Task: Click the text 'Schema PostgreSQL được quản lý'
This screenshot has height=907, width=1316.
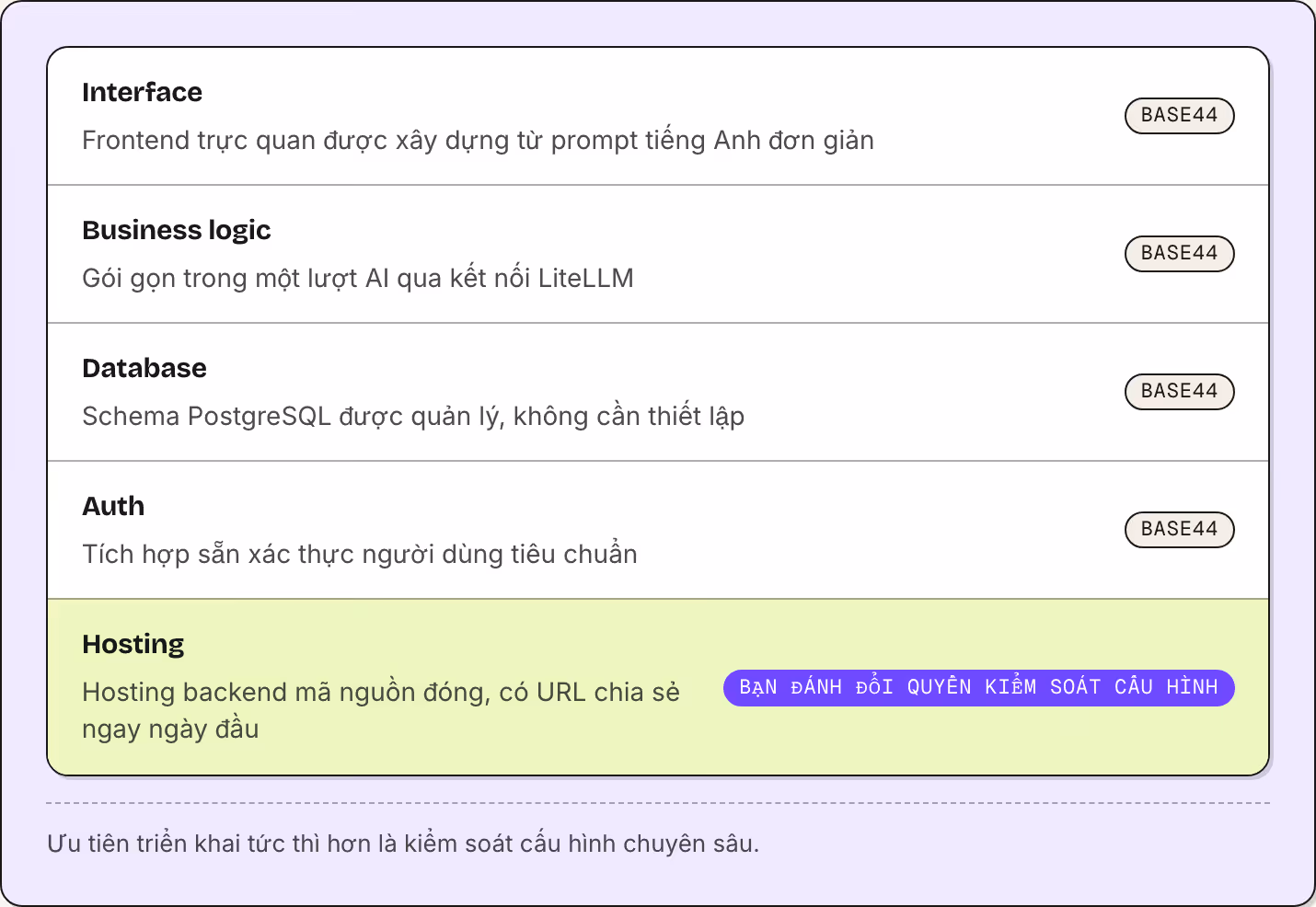Action: [x=293, y=417]
